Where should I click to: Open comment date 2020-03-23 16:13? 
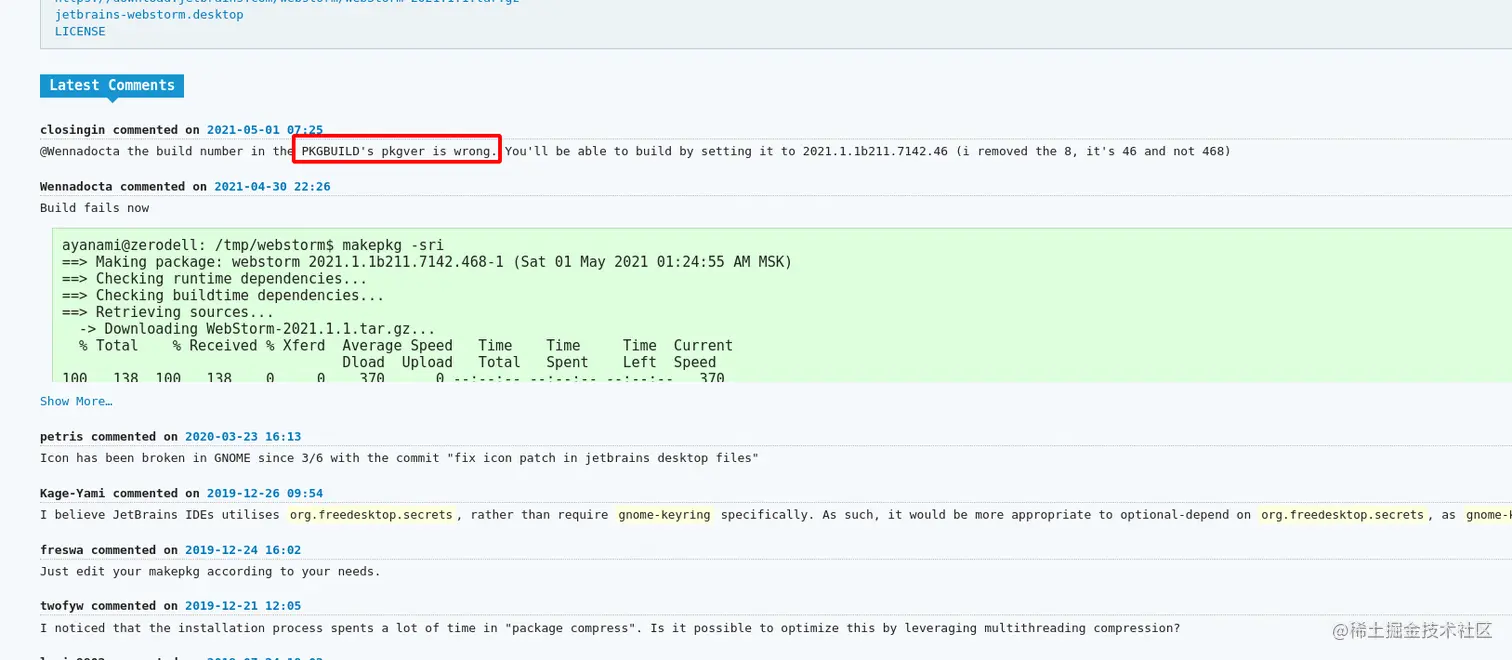pyautogui.click(x=243, y=437)
